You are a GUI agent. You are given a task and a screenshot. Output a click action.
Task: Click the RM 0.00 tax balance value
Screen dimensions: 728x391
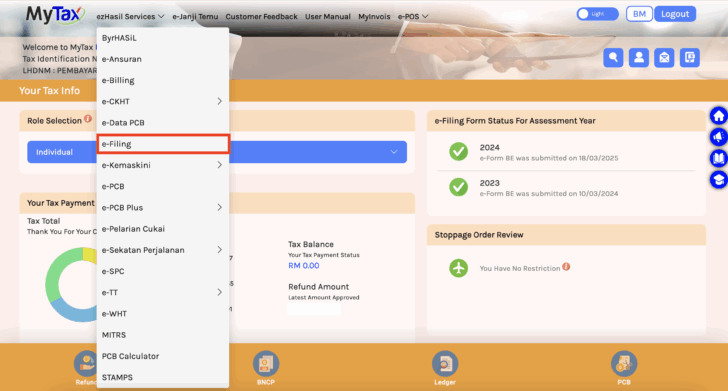pyautogui.click(x=304, y=266)
